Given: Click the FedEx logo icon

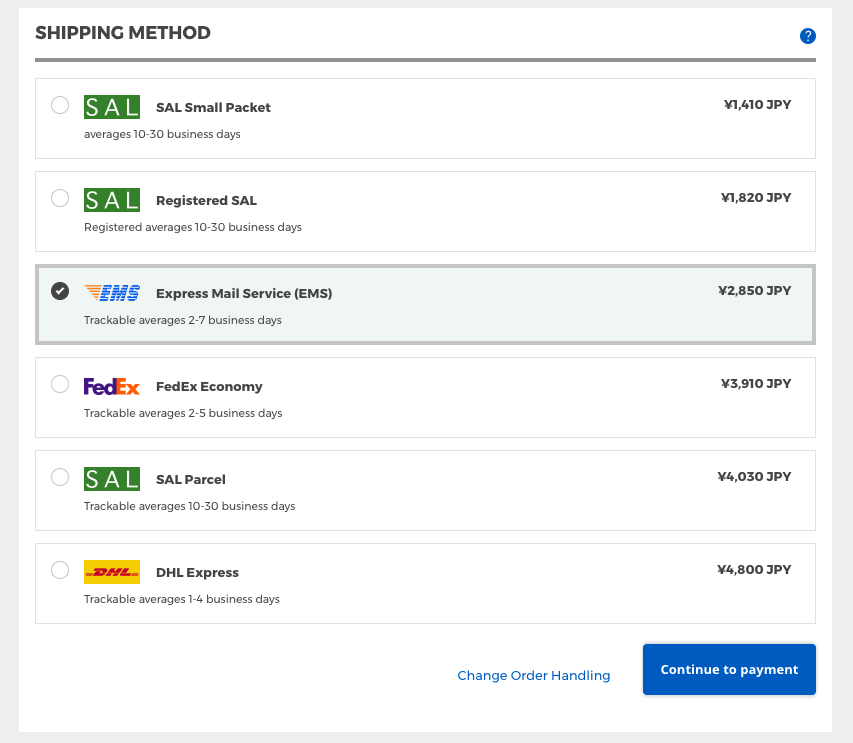Looking at the screenshot, I should click(x=112, y=386).
